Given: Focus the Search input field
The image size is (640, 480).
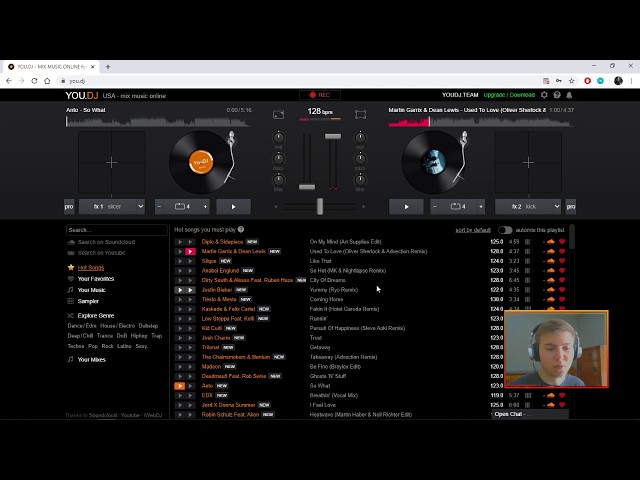Looking at the screenshot, I should point(117,230).
